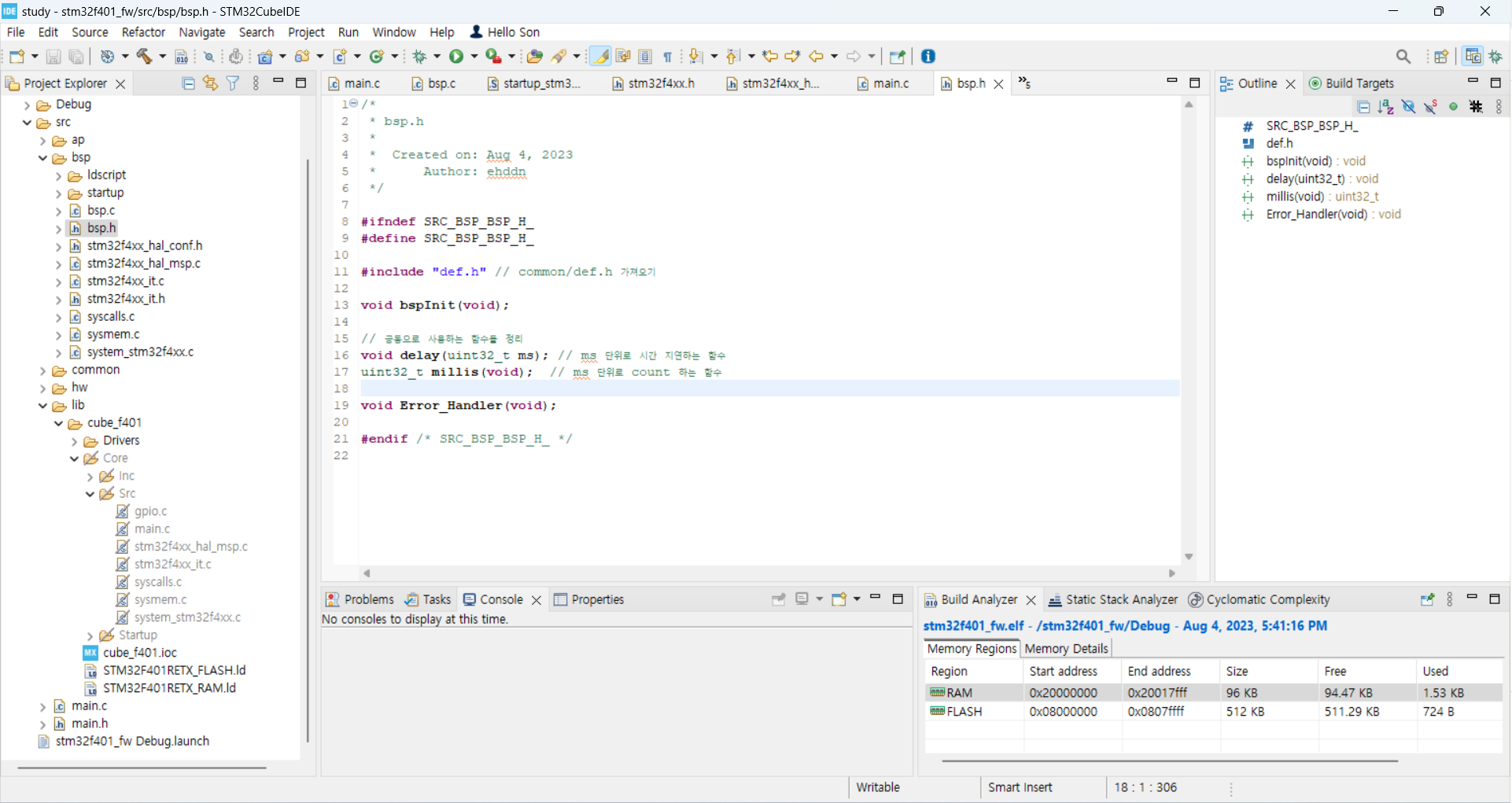Click the Build Analyzer export icon
Viewport: 1512px width, 803px height.
tap(1427, 599)
